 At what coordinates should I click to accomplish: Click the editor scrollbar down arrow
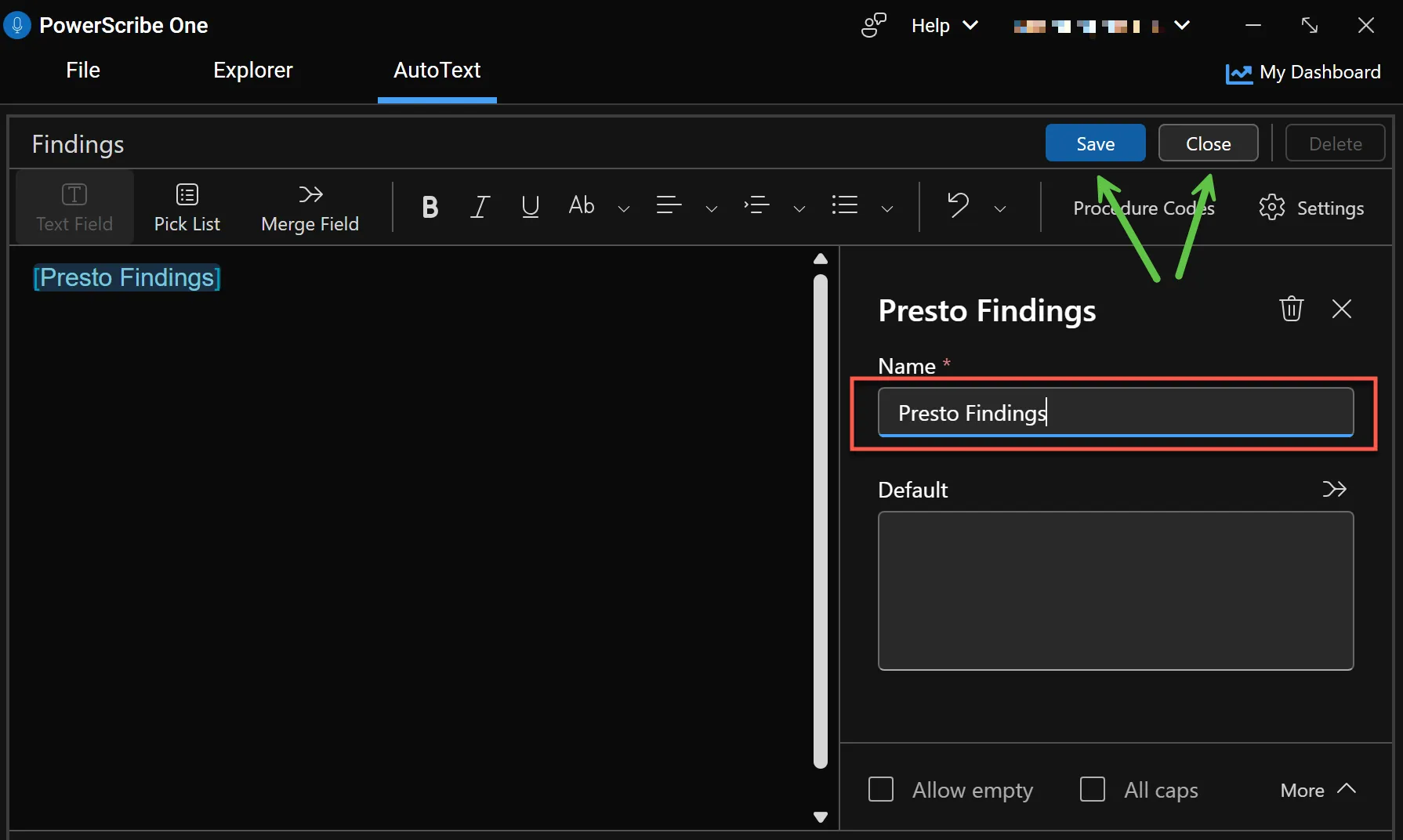pyautogui.click(x=821, y=817)
